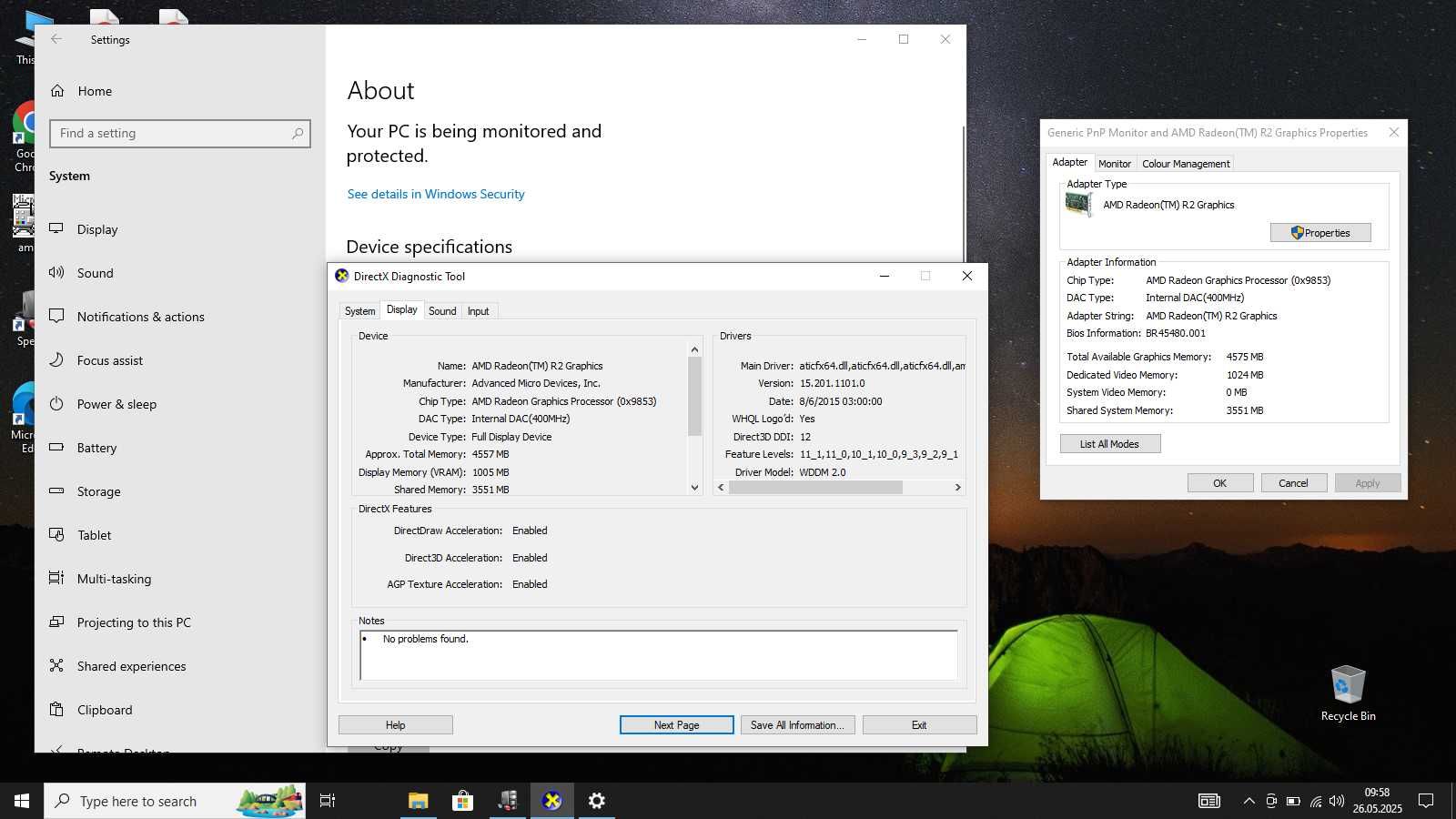The width and height of the screenshot is (1456, 819).
Task: Open Projecting to this PC settings
Action: [134, 622]
